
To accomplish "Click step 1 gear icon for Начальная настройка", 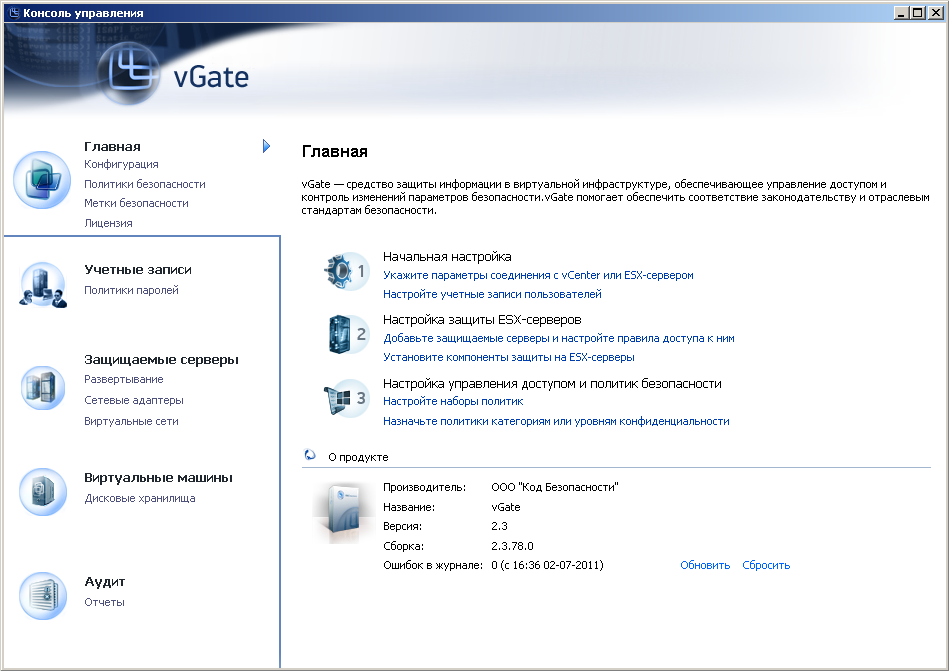I will [x=346, y=271].
